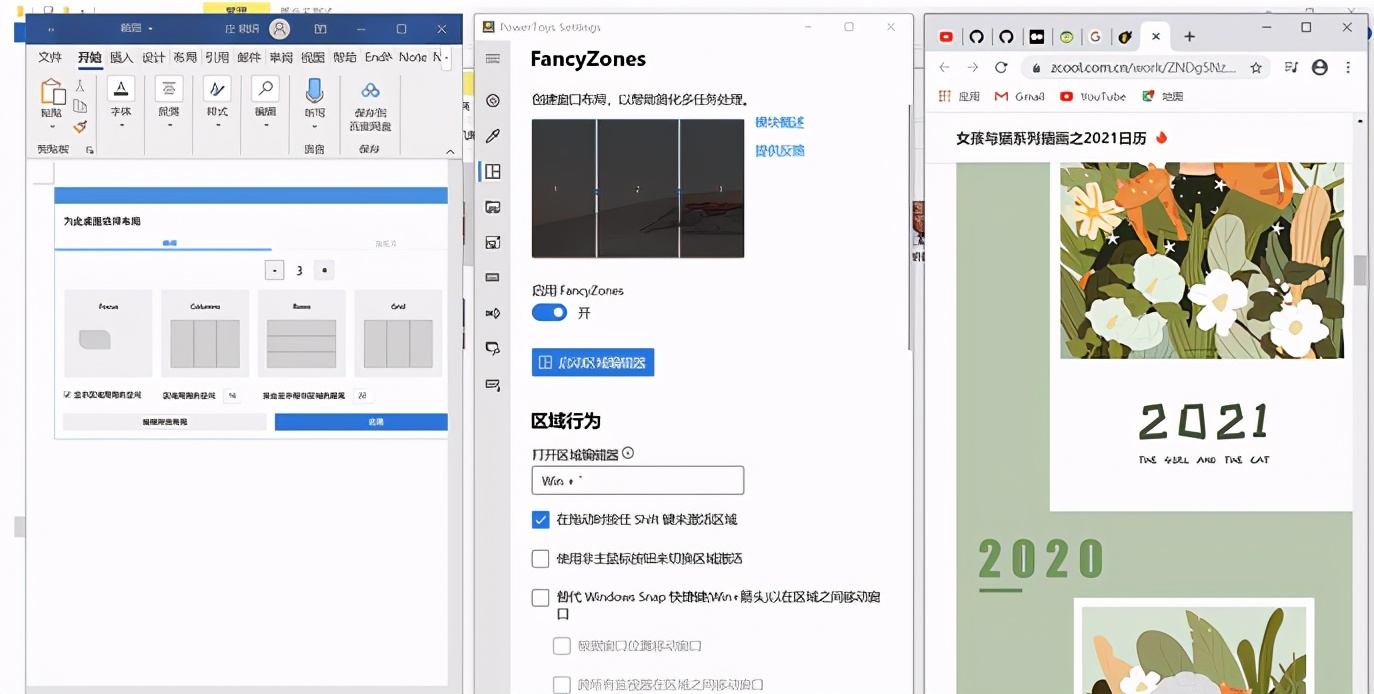Open the give feedback link in PowerToys
Image resolution: width=1374 pixels, height=694 pixels.
coord(780,151)
